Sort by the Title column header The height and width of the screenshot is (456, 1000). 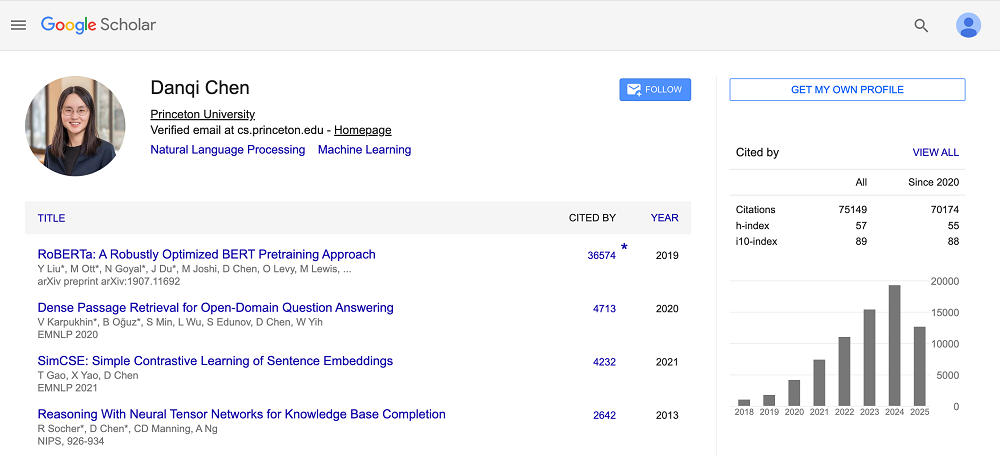pos(51,218)
